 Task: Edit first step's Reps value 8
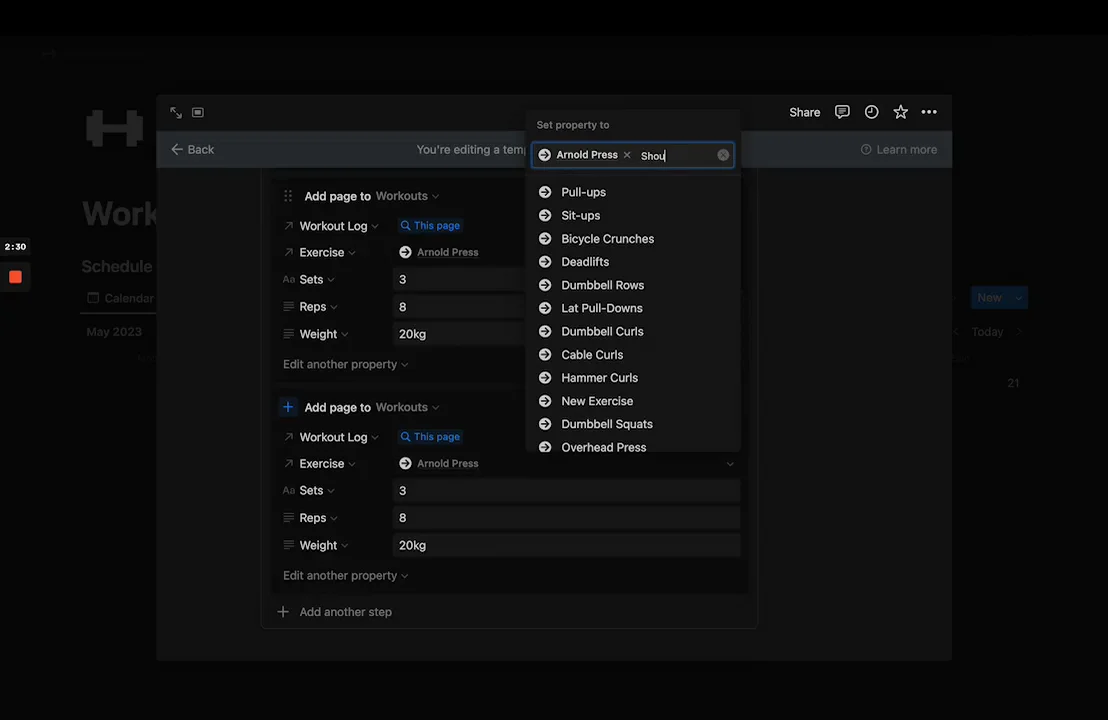click(459, 307)
